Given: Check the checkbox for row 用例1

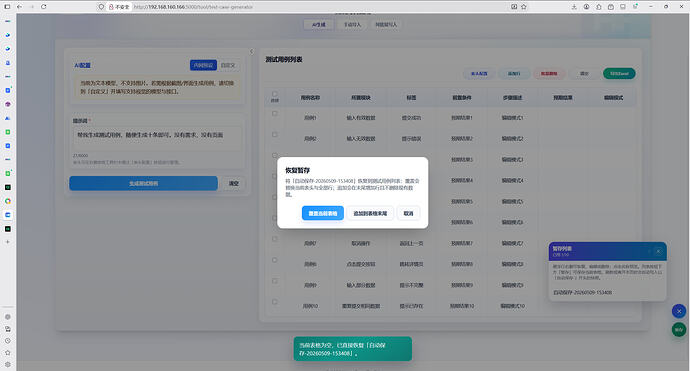Looking at the screenshot, I should pyautogui.click(x=275, y=114).
